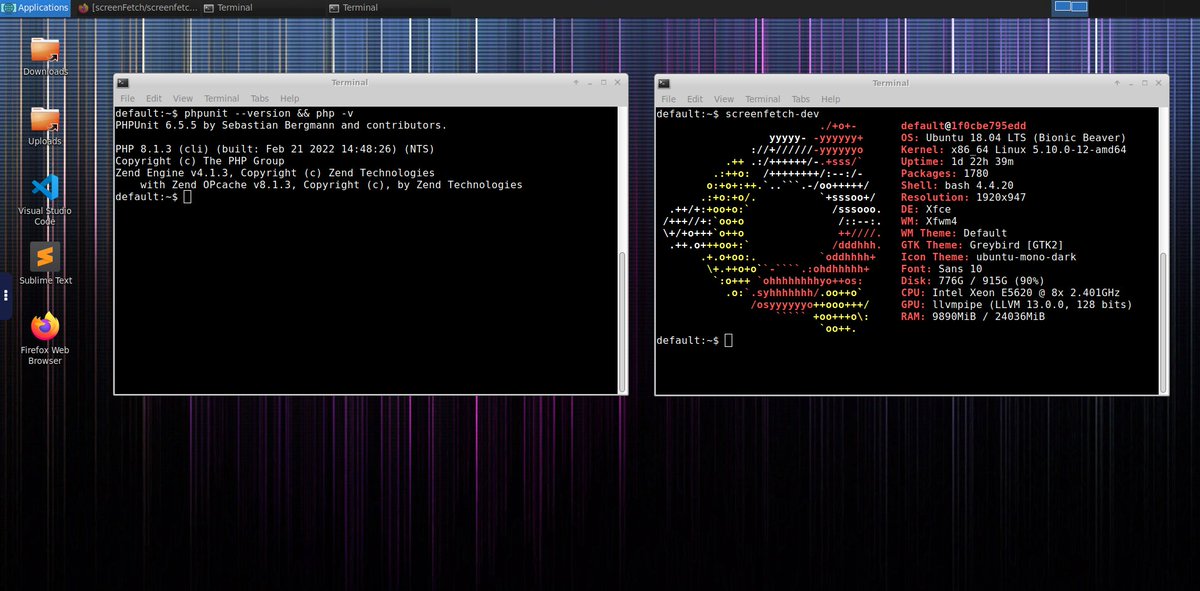Viewport: 1200px width, 591px height.
Task: Click the 'WM Theme: Default' line
Action: [x=954, y=233]
